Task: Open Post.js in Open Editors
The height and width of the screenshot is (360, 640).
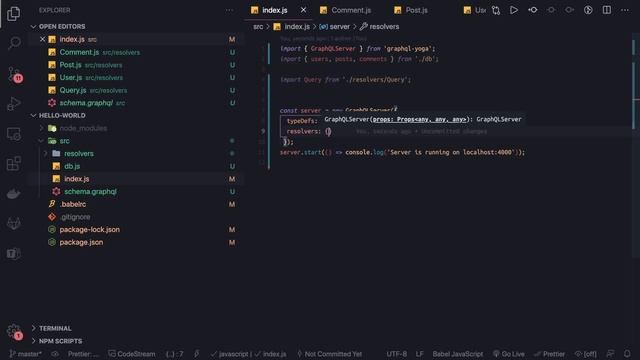Action: click(70, 65)
